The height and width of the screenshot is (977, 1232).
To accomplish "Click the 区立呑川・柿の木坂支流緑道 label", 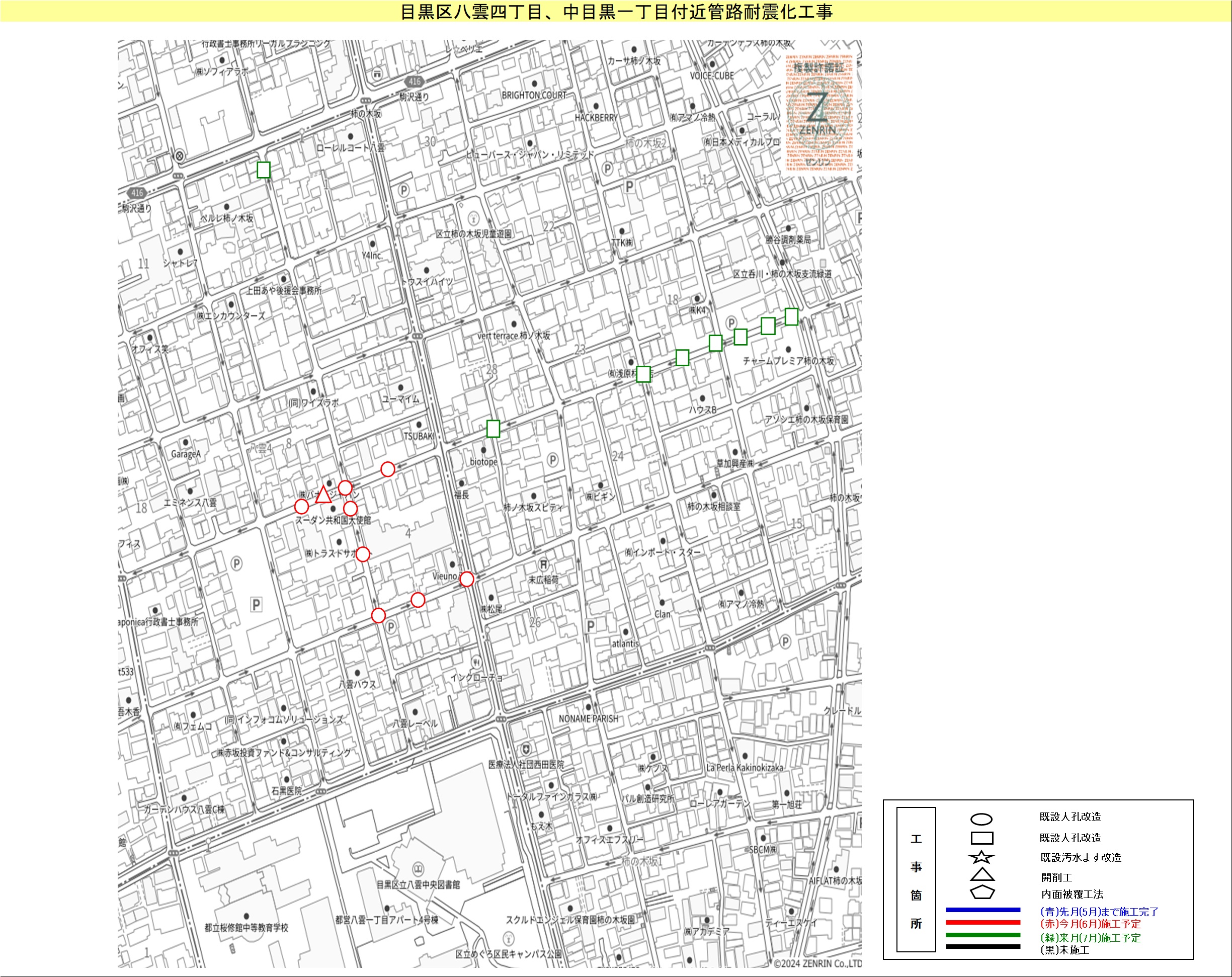I will [782, 274].
